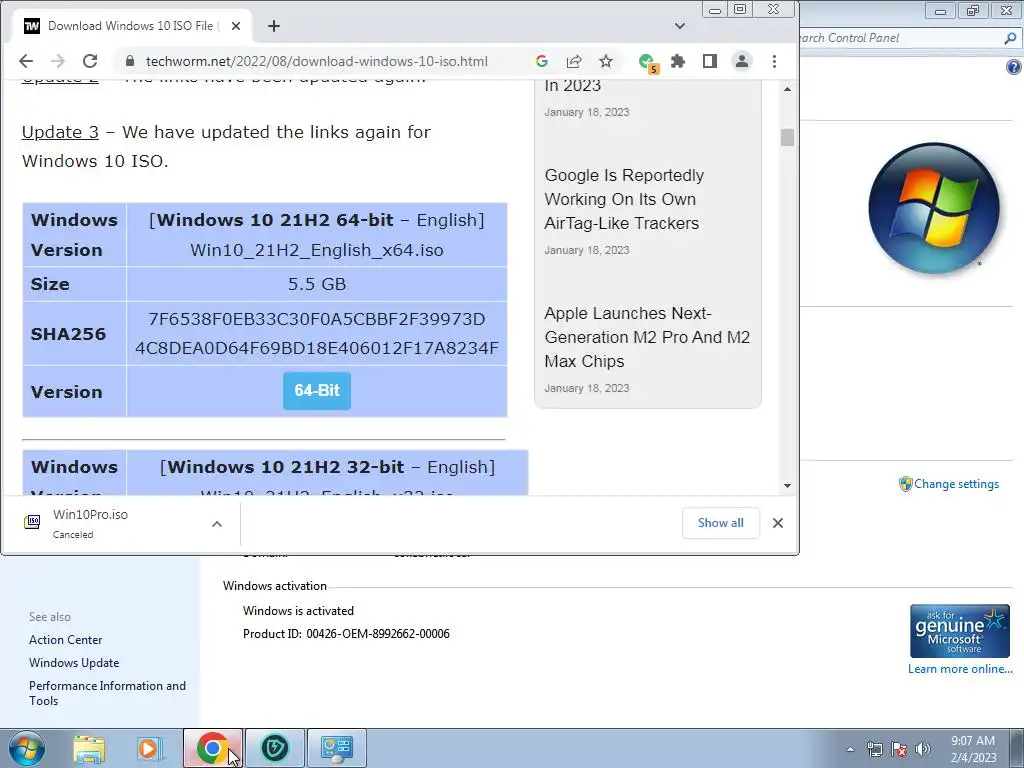1024x768 pixels.
Task: Click the address bar URL
Action: pyautogui.click(x=316, y=61)
